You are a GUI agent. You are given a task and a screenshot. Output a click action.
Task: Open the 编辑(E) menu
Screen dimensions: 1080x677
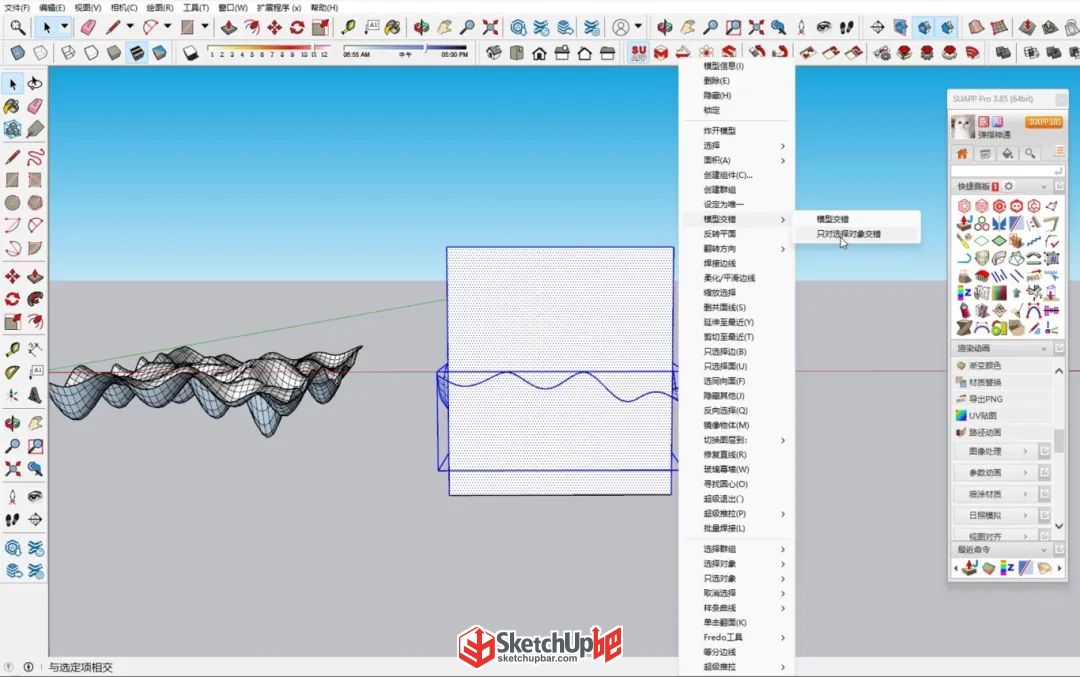(52, 8)
